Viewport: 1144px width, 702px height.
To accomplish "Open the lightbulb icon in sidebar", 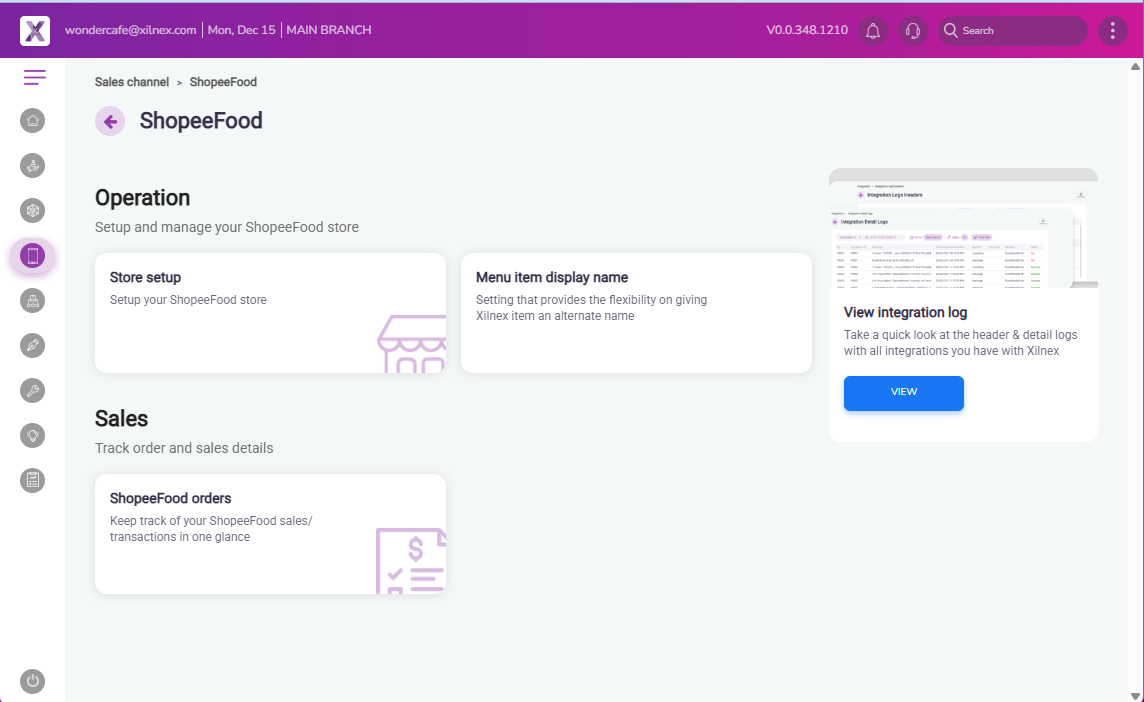I will [33, 435].
